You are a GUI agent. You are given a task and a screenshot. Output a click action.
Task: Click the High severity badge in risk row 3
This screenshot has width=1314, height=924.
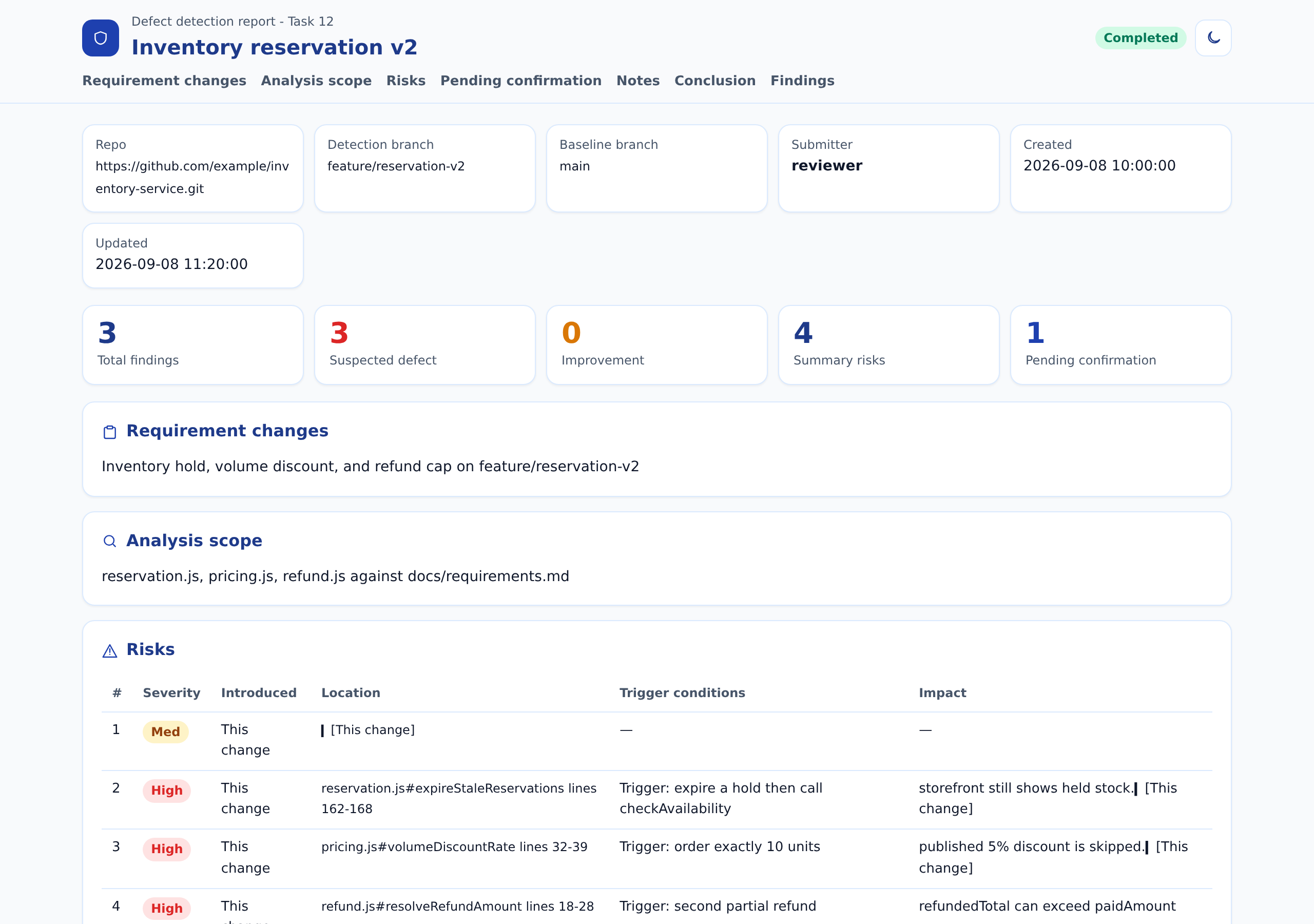pyautogui.click(x=166, y=849)
